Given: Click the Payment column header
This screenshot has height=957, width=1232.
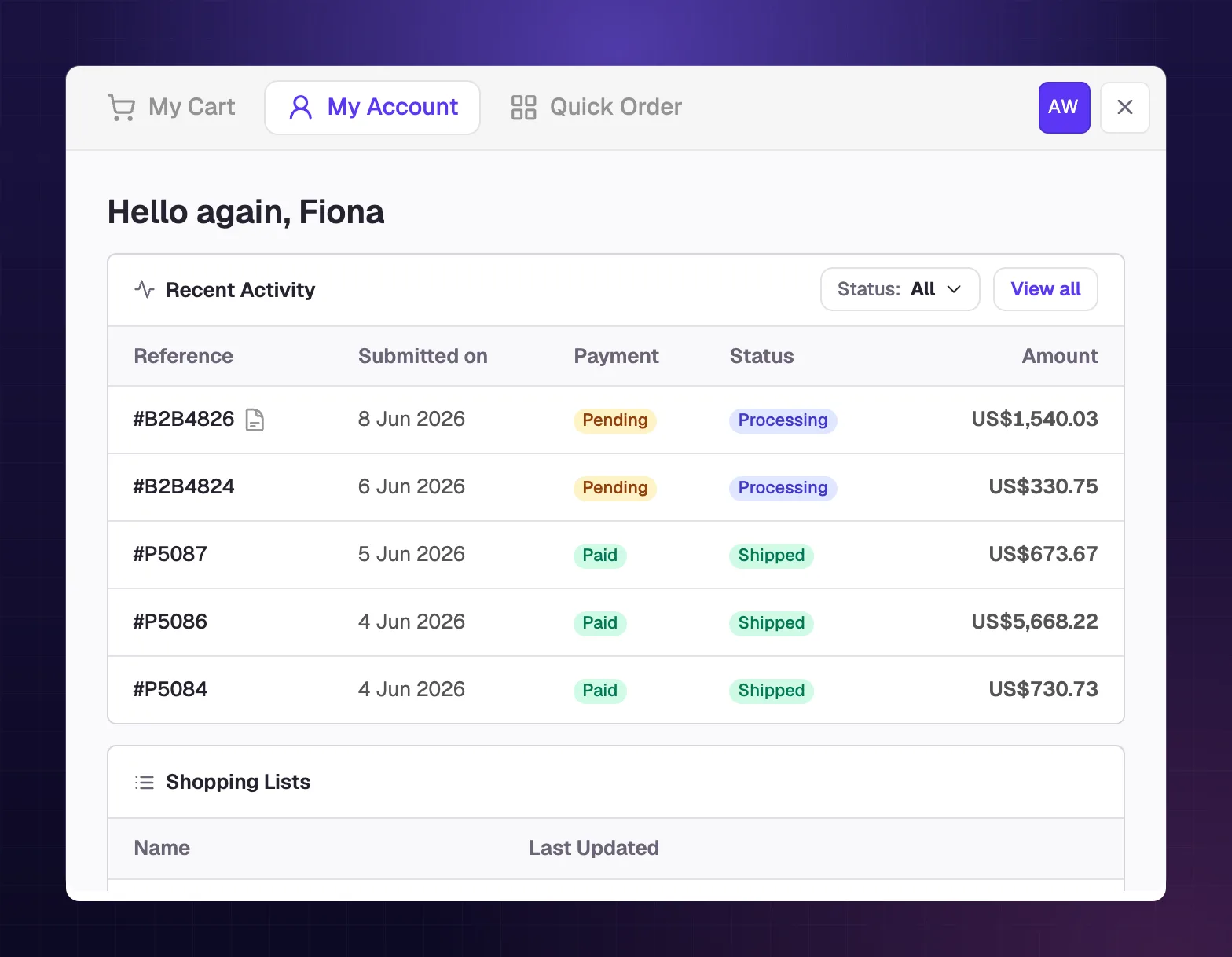Looking at the screenshot, I should 617,356.
